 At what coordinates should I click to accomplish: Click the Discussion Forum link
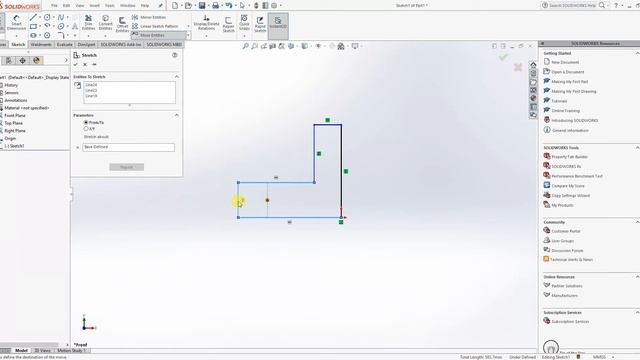pos(567,251)
